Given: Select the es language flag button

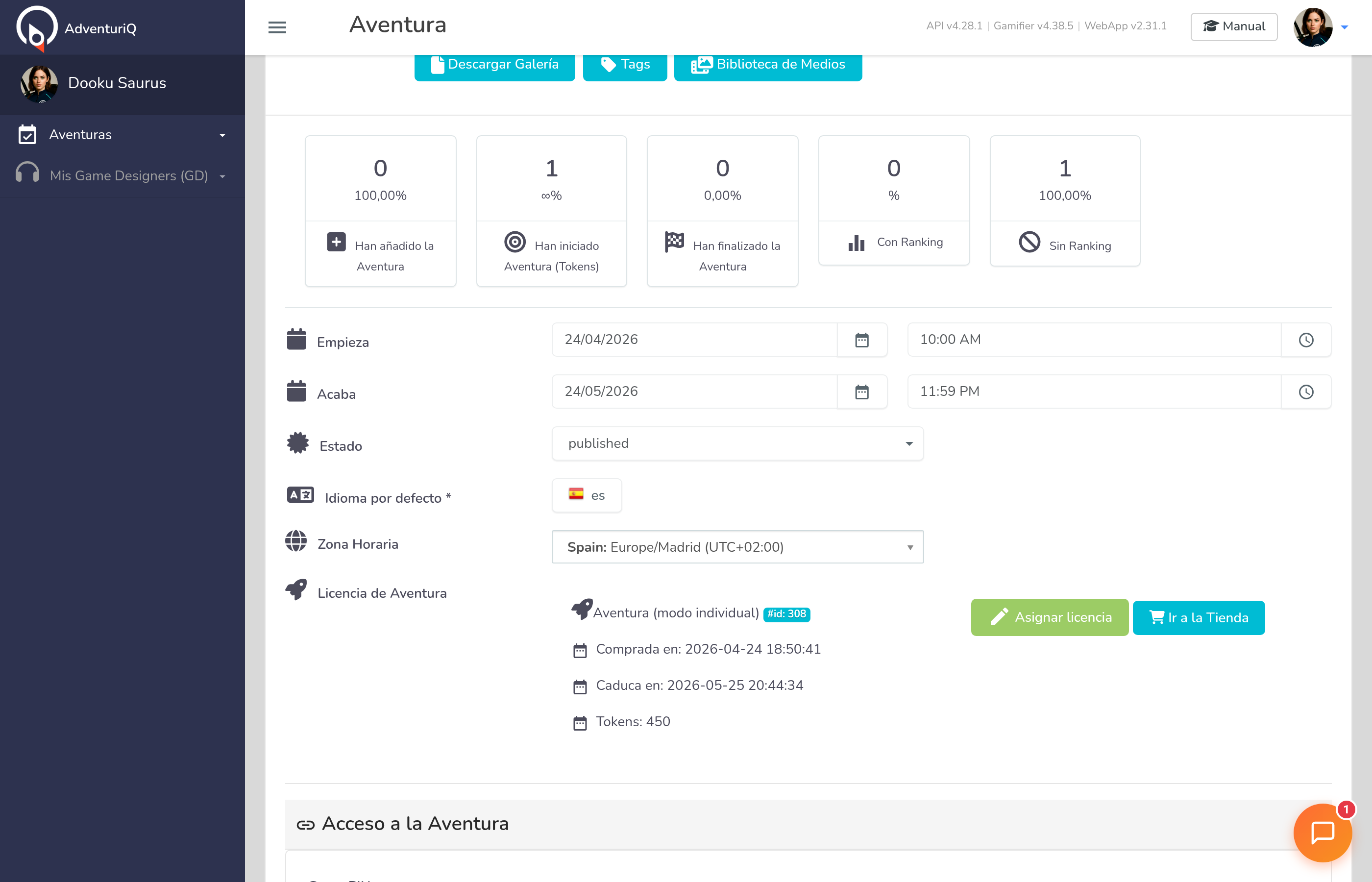Looking at the screenshot, I should coord(587,495).
